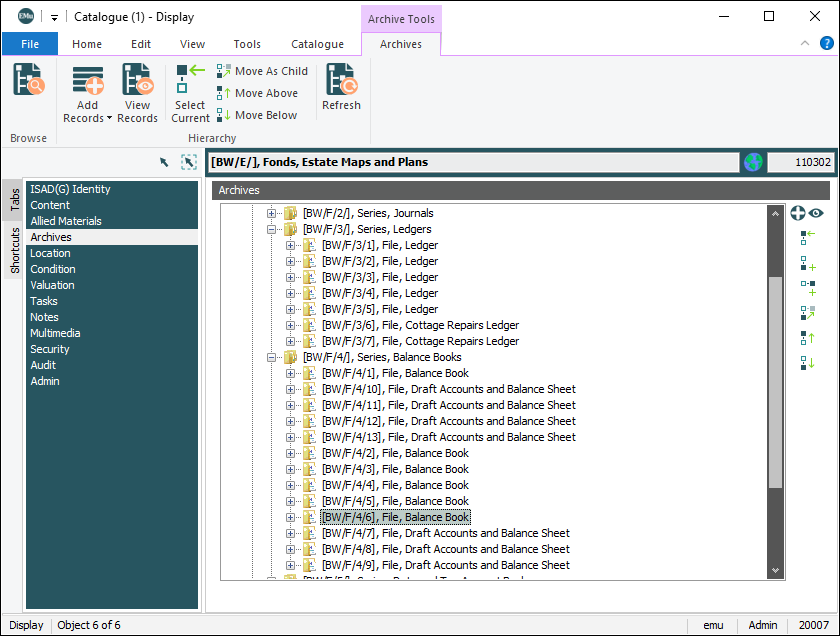This screenshot has height=636, width=840.
Task: Click the plus circle icon beside tree
Action: (798, 213)
